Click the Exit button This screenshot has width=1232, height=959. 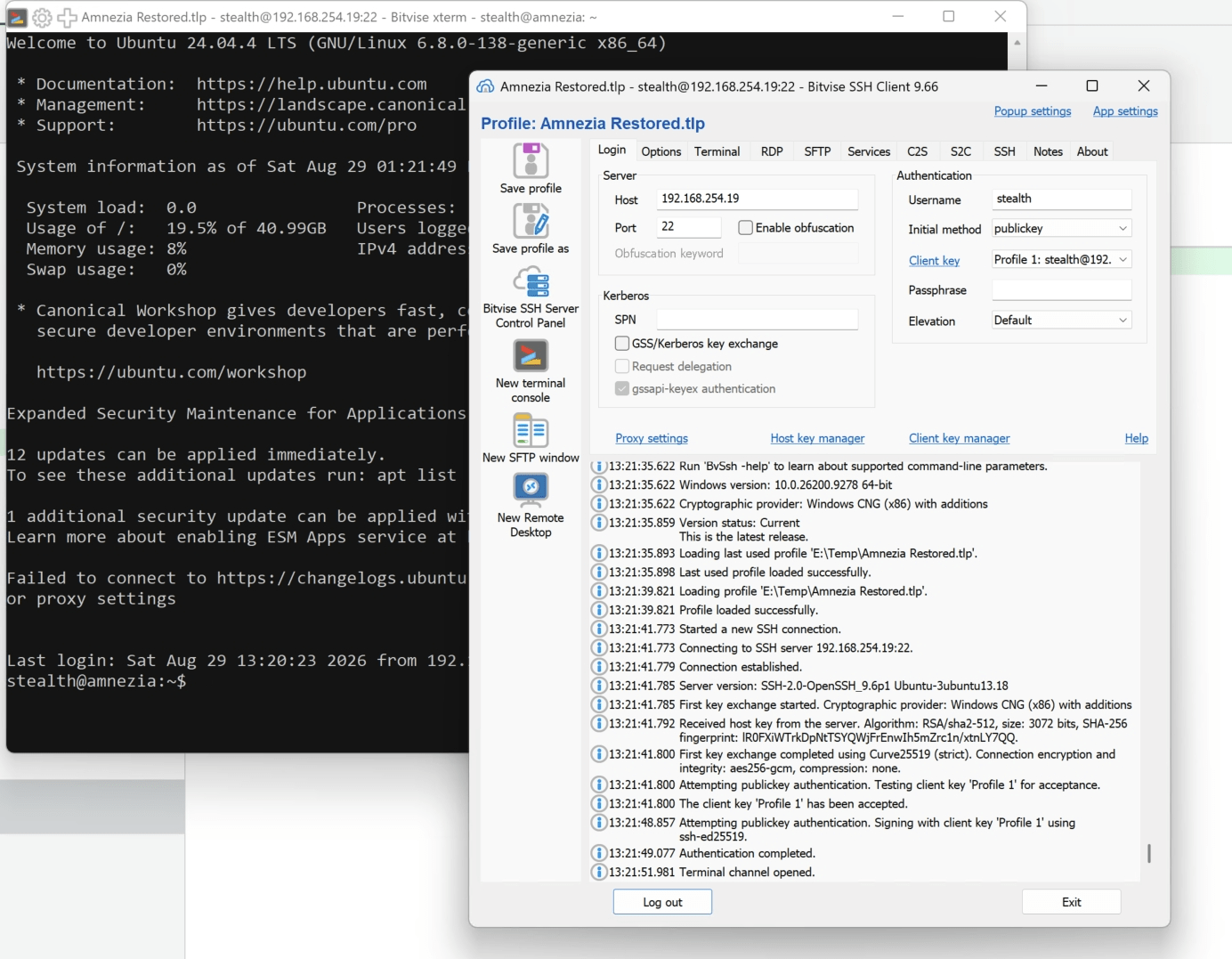tap(1071, 902)
